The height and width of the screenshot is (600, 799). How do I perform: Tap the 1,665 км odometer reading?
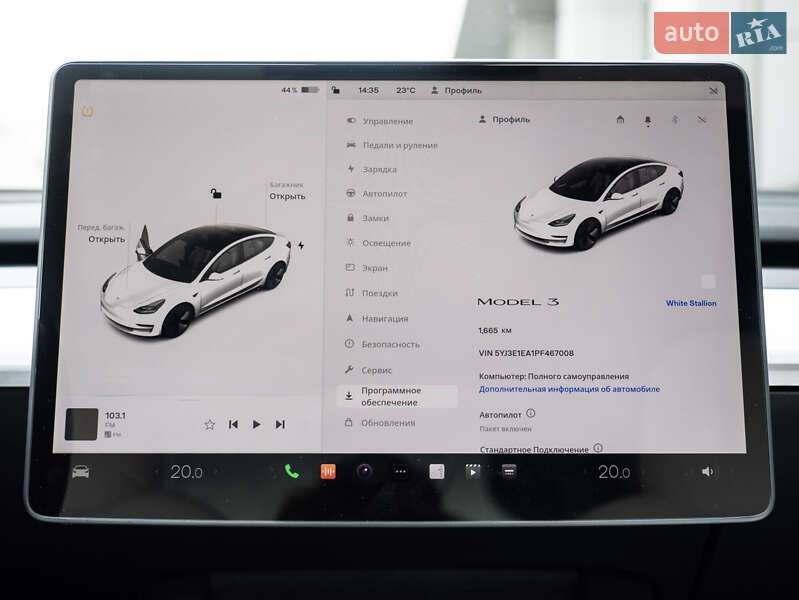[x=495, y=330]
